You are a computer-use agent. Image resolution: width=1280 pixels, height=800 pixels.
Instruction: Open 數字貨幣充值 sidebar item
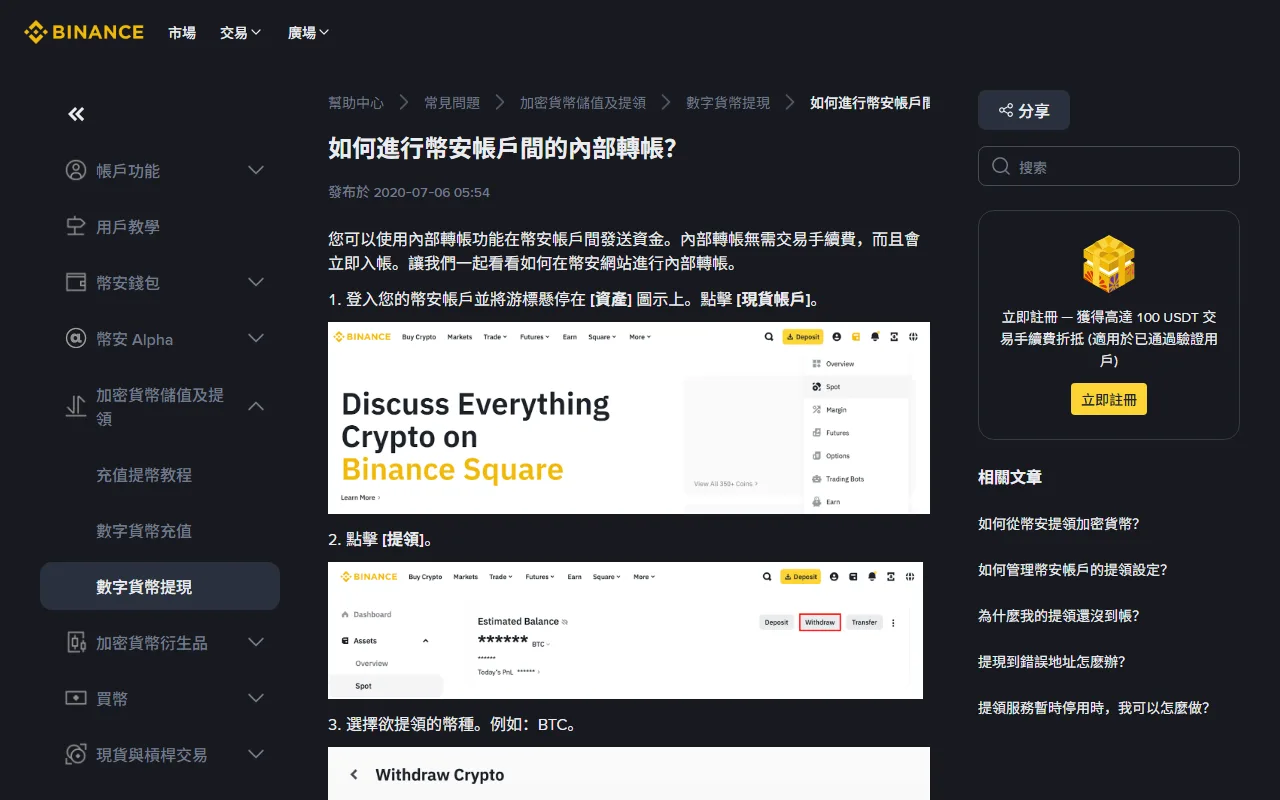tap(144, 531)
